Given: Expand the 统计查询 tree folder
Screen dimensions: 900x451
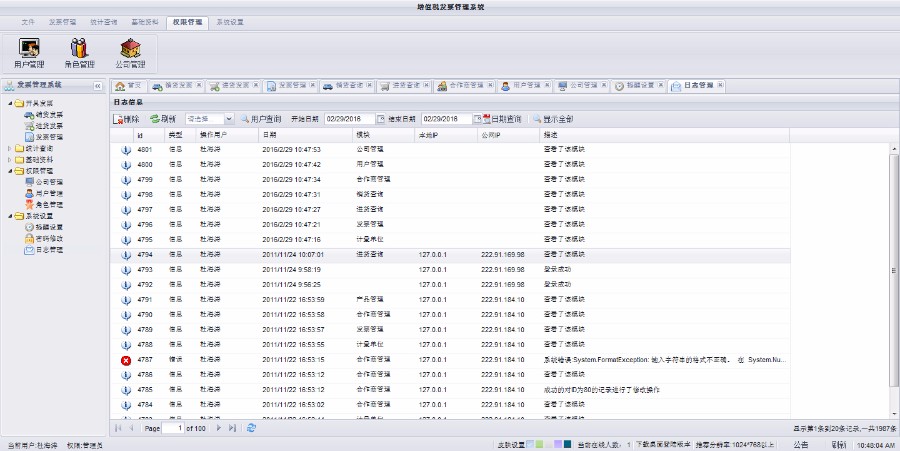Looking at the screenshot, I should coord(11,148).
